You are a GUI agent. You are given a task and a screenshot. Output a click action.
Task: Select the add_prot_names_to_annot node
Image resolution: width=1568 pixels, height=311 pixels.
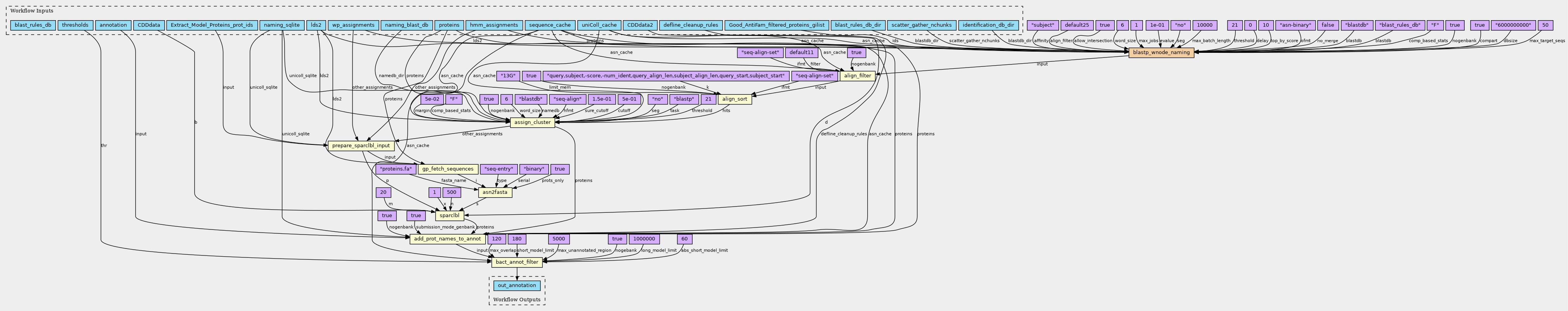click(447, 238)
